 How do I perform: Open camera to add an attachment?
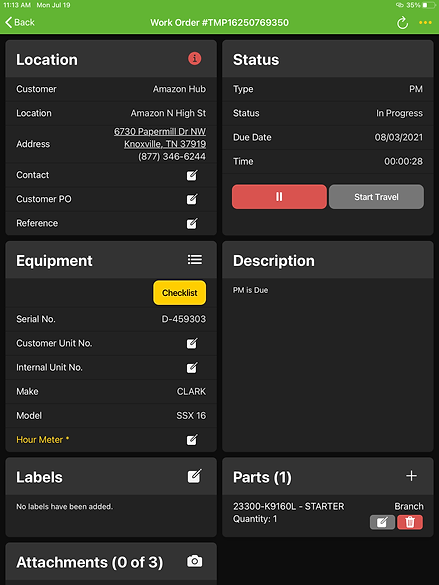coord(195,561)
